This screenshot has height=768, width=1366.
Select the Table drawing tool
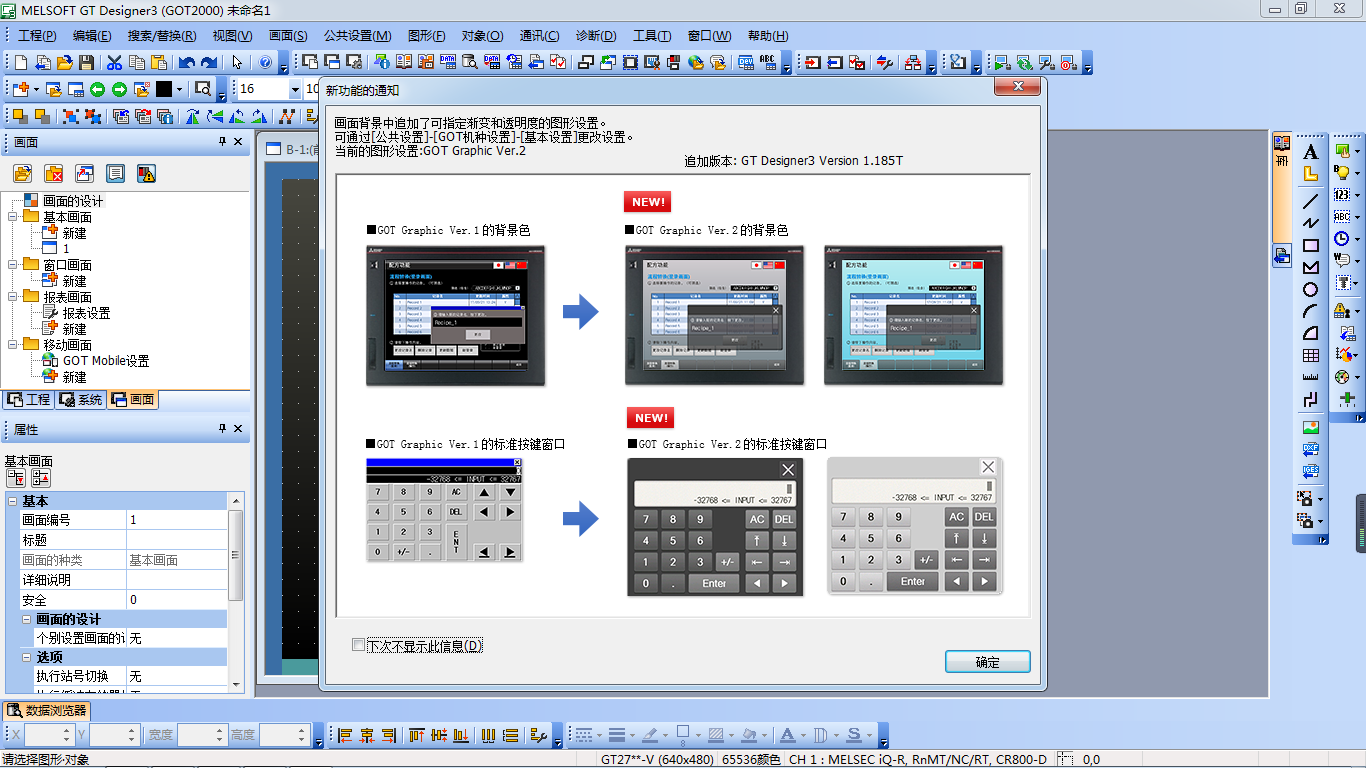[x=1311, y=355]
